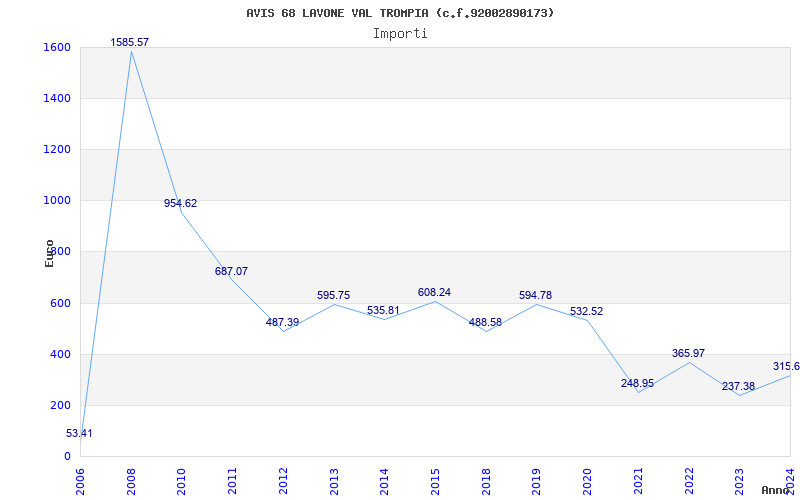Select the 1585.57 data label

coord(130,42)
